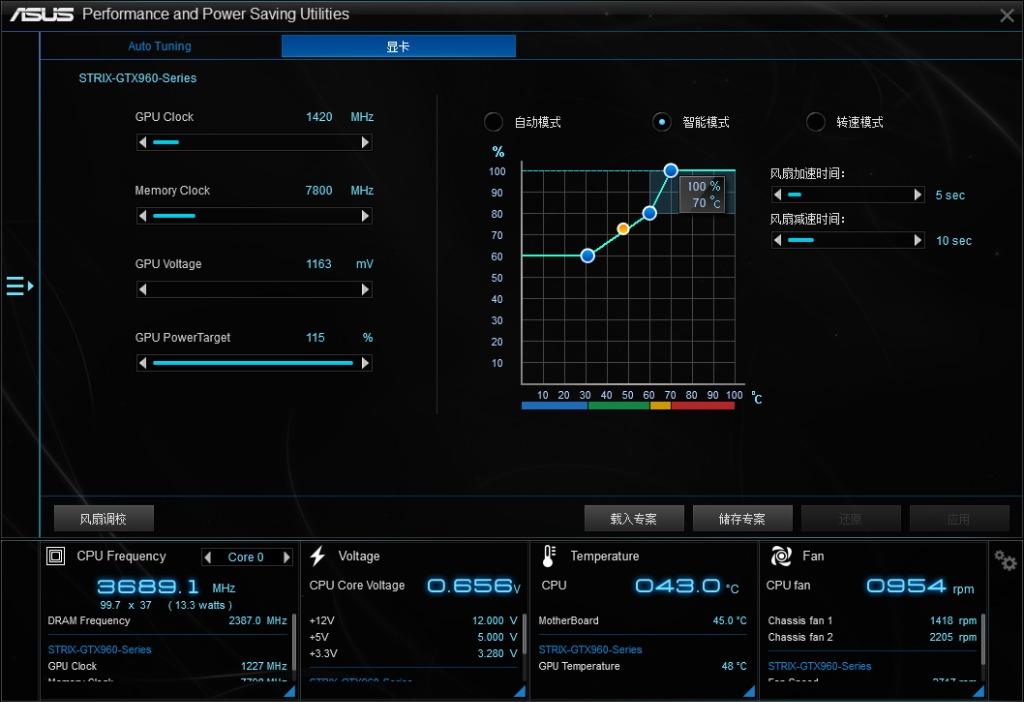Click GPU Clock slider right arrow
Viewport: 1024px width, 702px height.
pos(365,143)
